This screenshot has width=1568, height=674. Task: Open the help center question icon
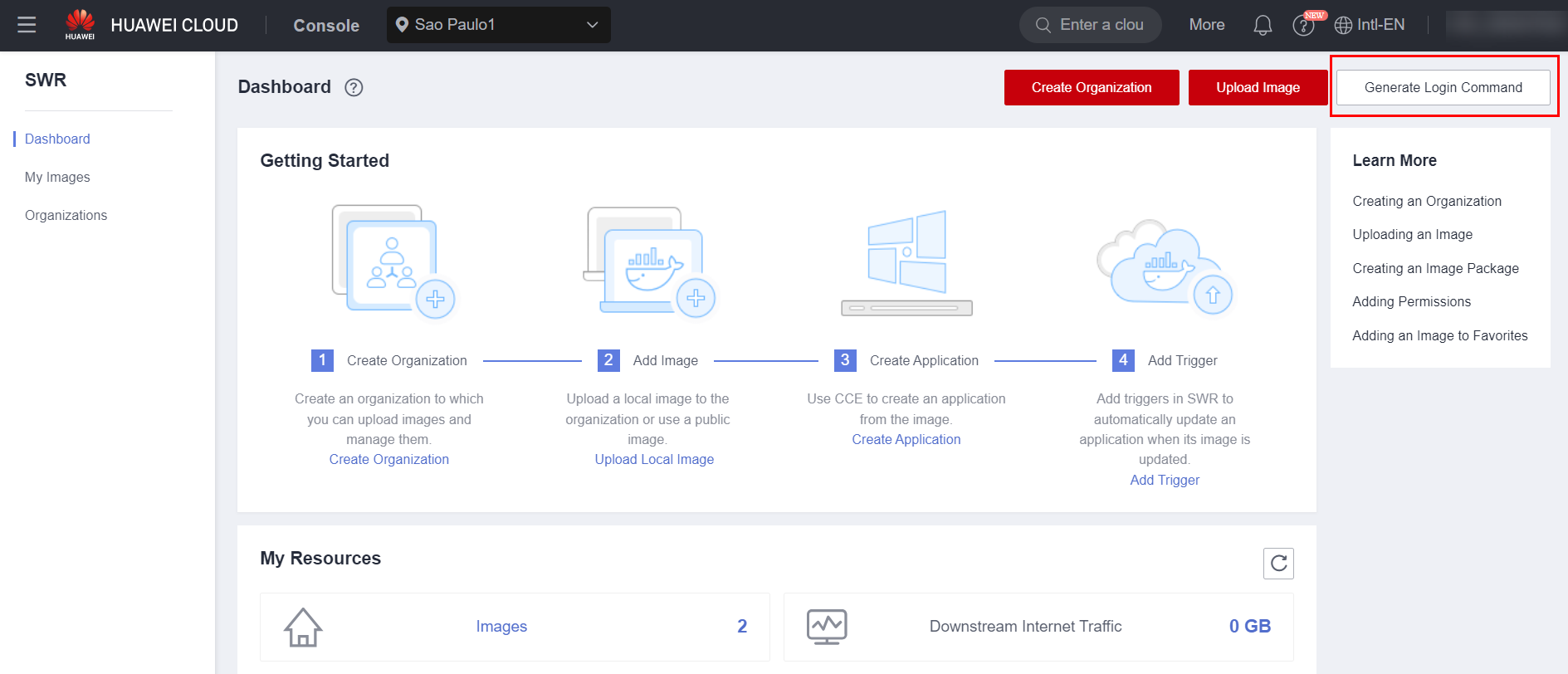coord(1303,26)
